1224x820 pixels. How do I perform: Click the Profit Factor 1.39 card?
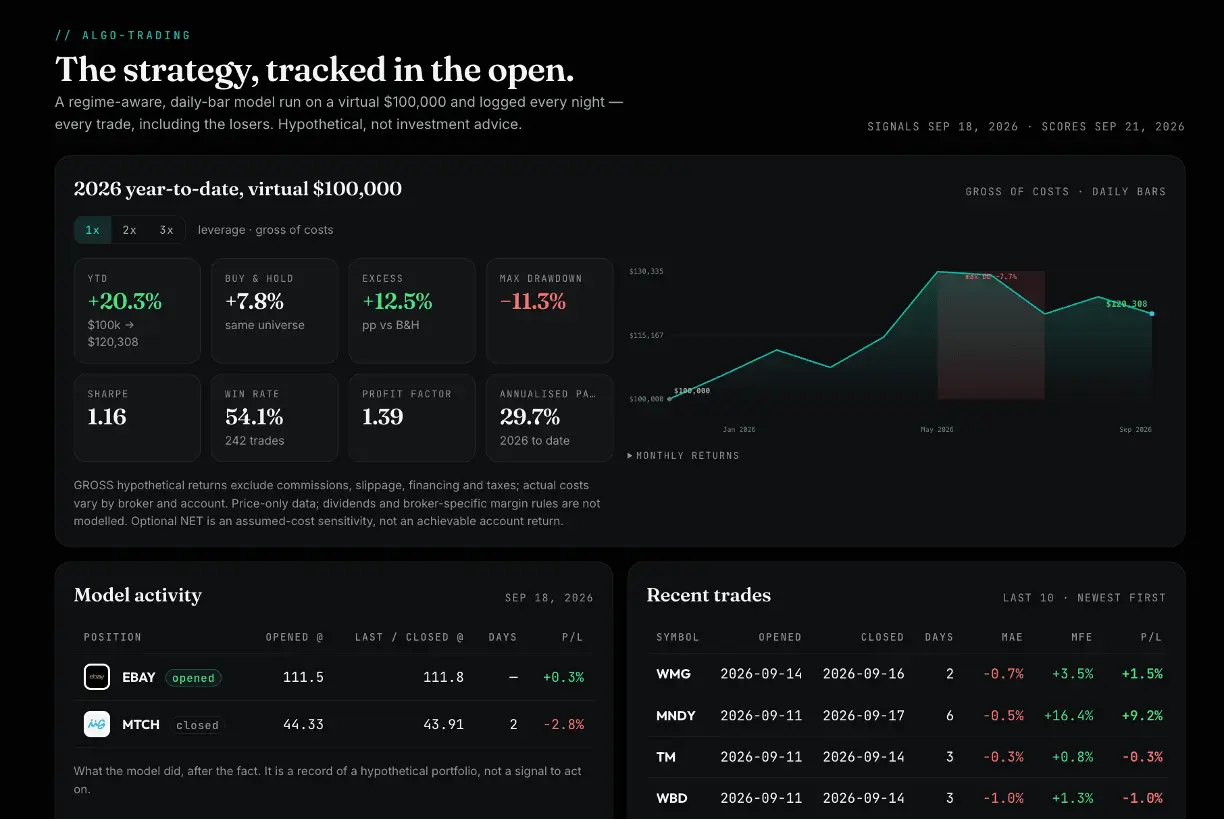(x=412, y=418)
